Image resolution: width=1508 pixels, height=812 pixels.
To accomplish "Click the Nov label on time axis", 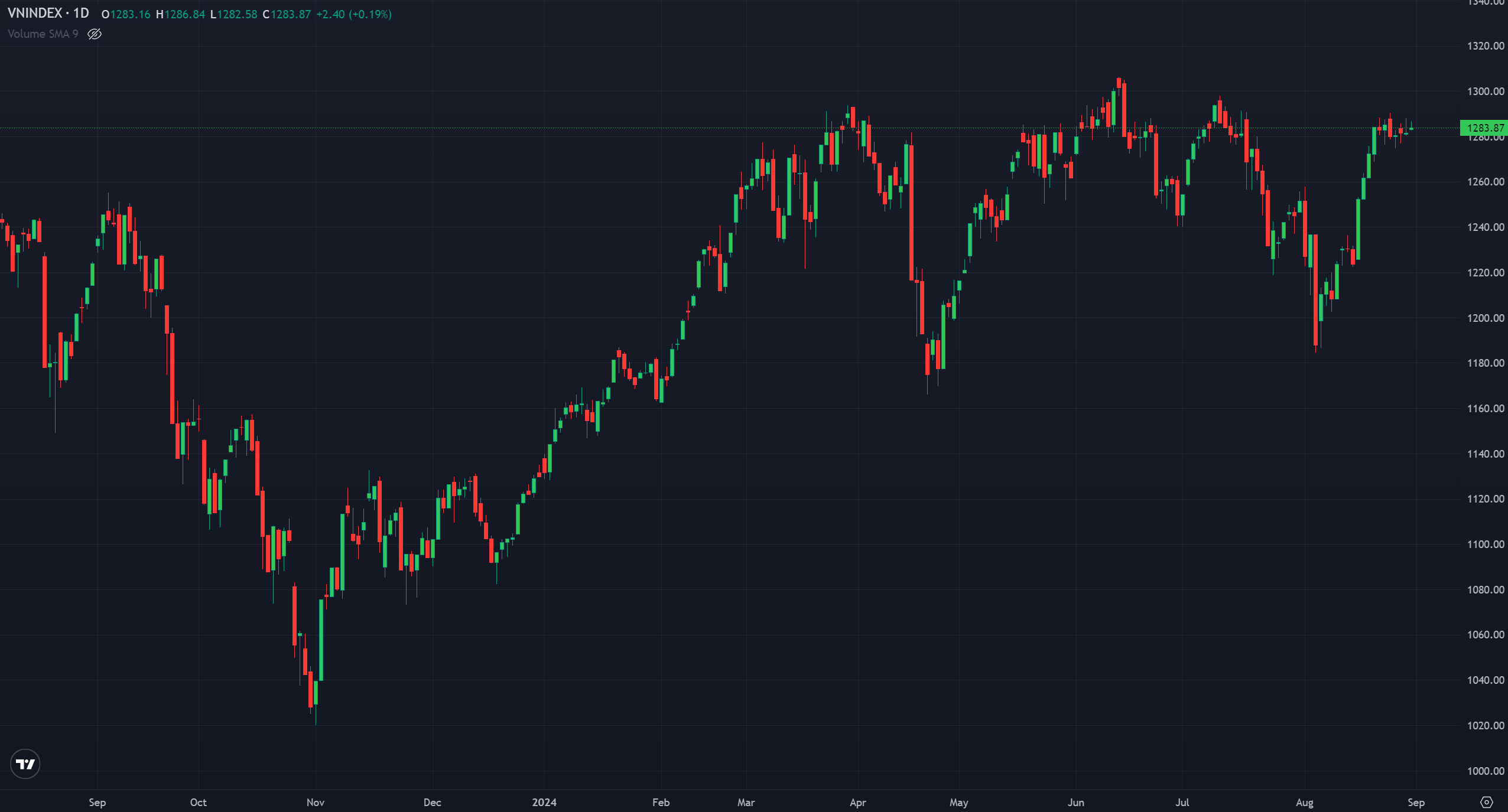I will (x=316, y=802).
